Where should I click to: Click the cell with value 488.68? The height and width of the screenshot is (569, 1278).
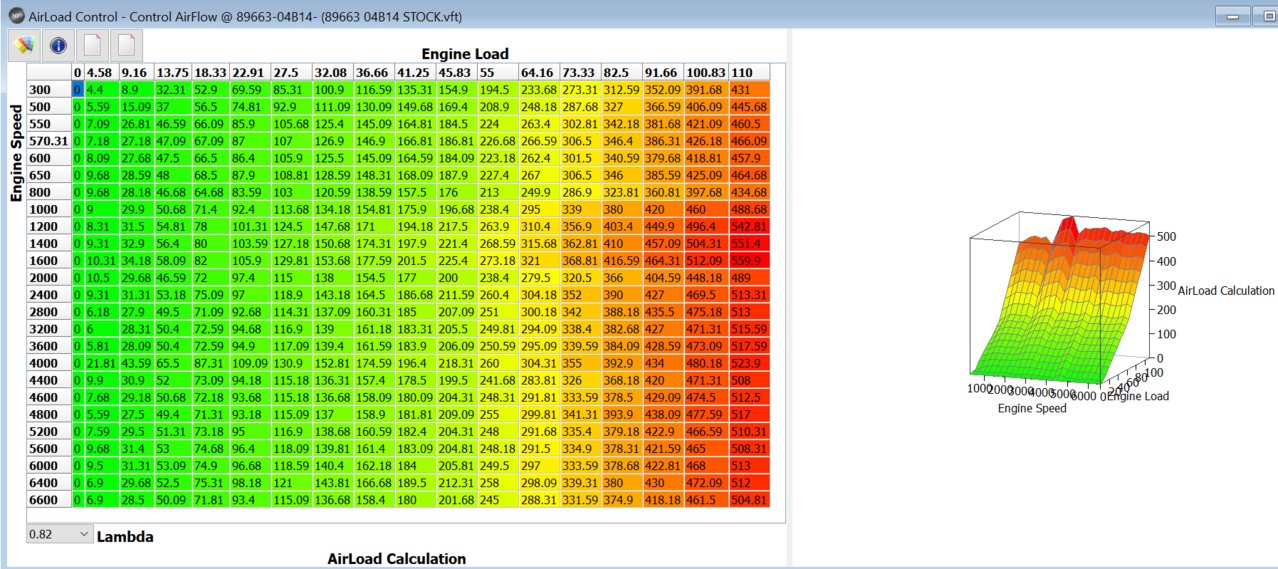point(749,209)
